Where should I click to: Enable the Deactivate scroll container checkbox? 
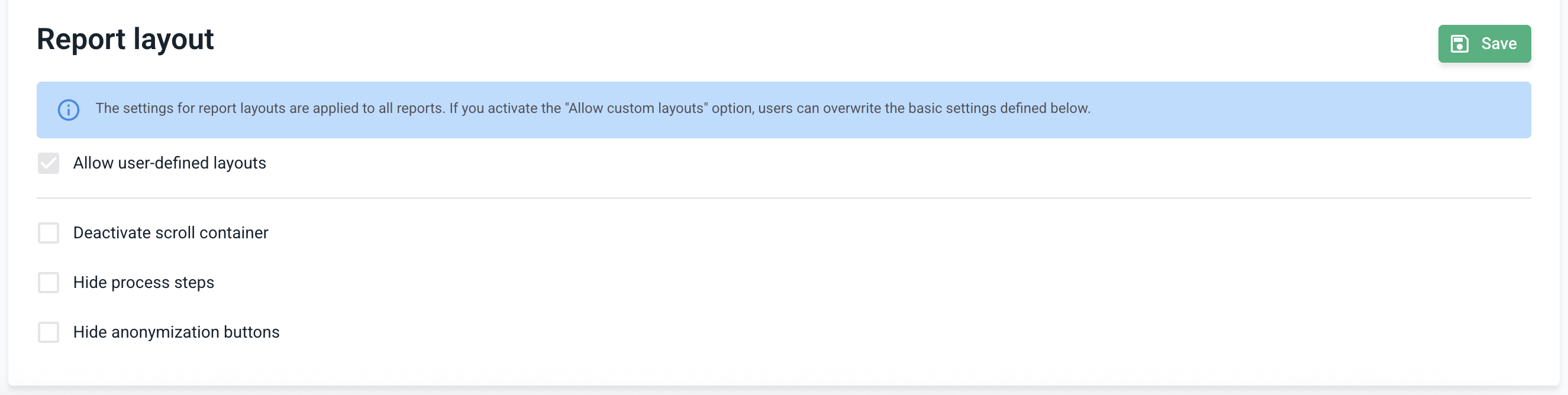pos(48,233)
